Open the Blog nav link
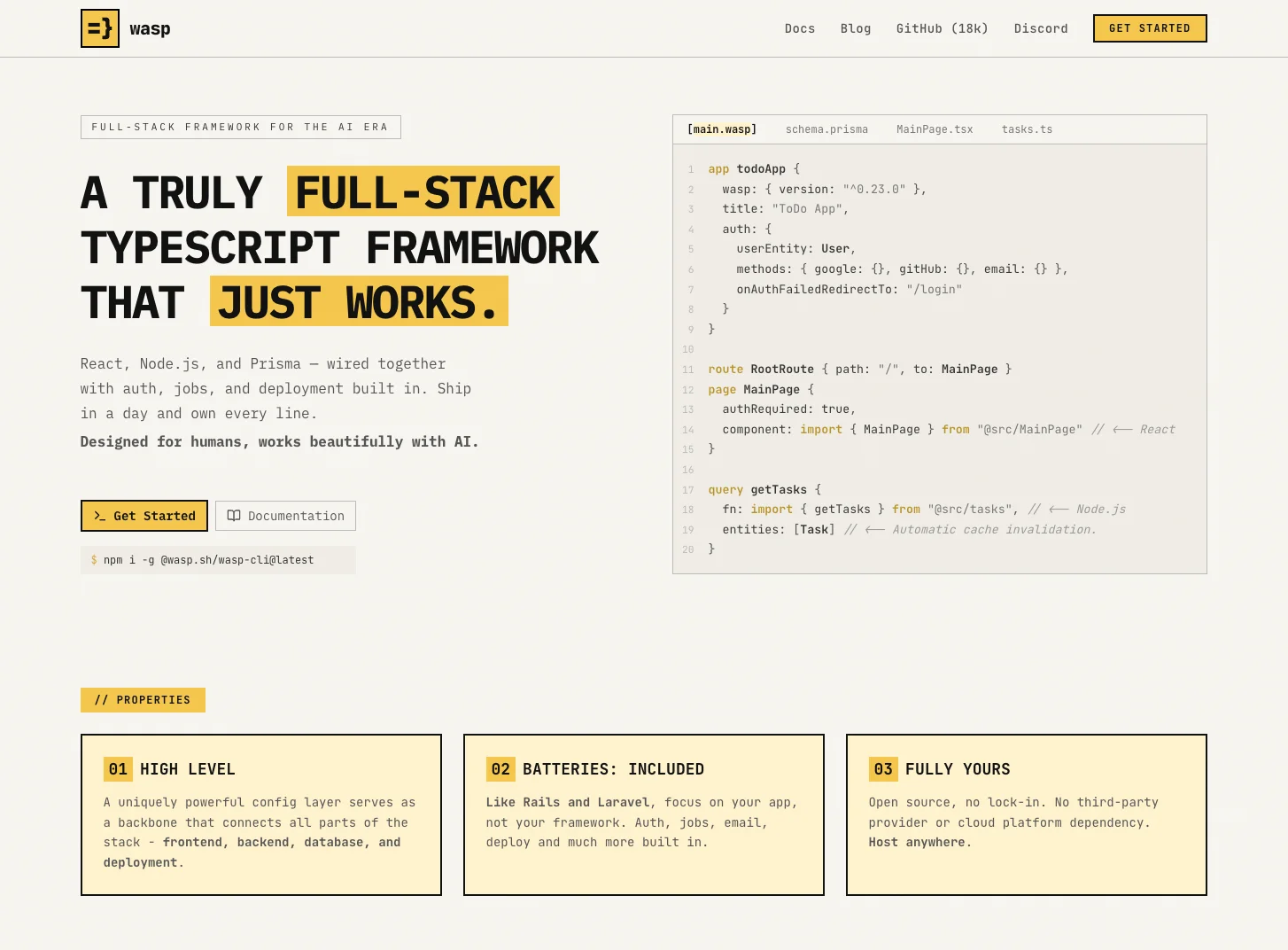Screen dimensions: 1288x950 856,28
